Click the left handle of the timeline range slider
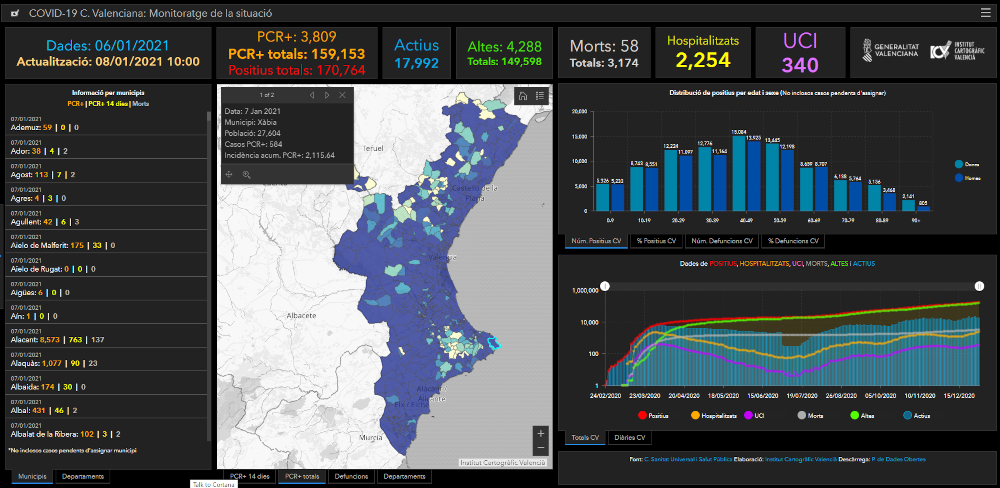The height and width of the screenshot is (488, 1000). tap(604, 287)
